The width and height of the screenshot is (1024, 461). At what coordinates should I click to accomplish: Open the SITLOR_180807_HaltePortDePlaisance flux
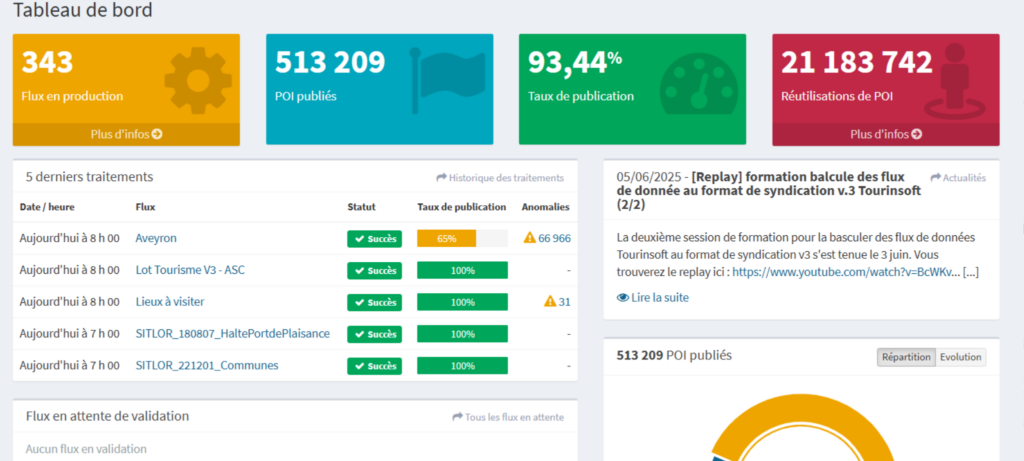232,333
